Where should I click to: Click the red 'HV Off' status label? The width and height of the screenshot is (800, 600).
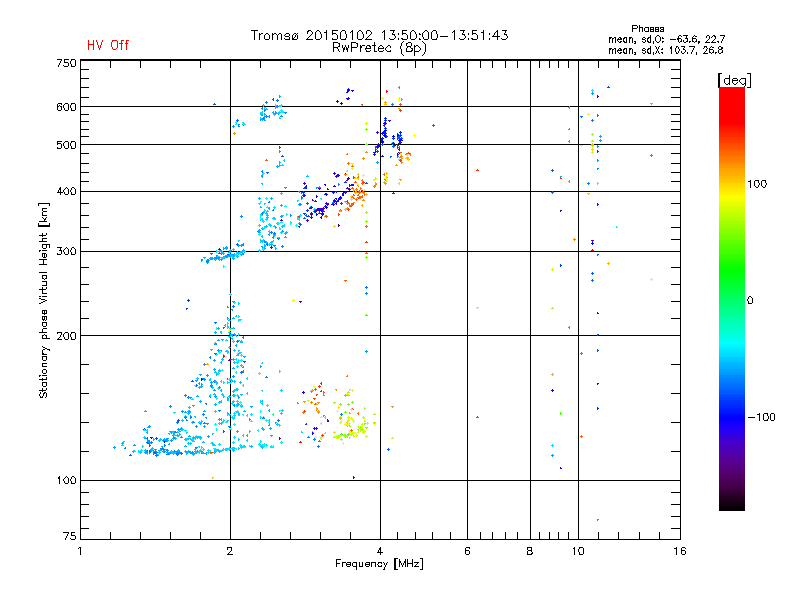(108, 45)
